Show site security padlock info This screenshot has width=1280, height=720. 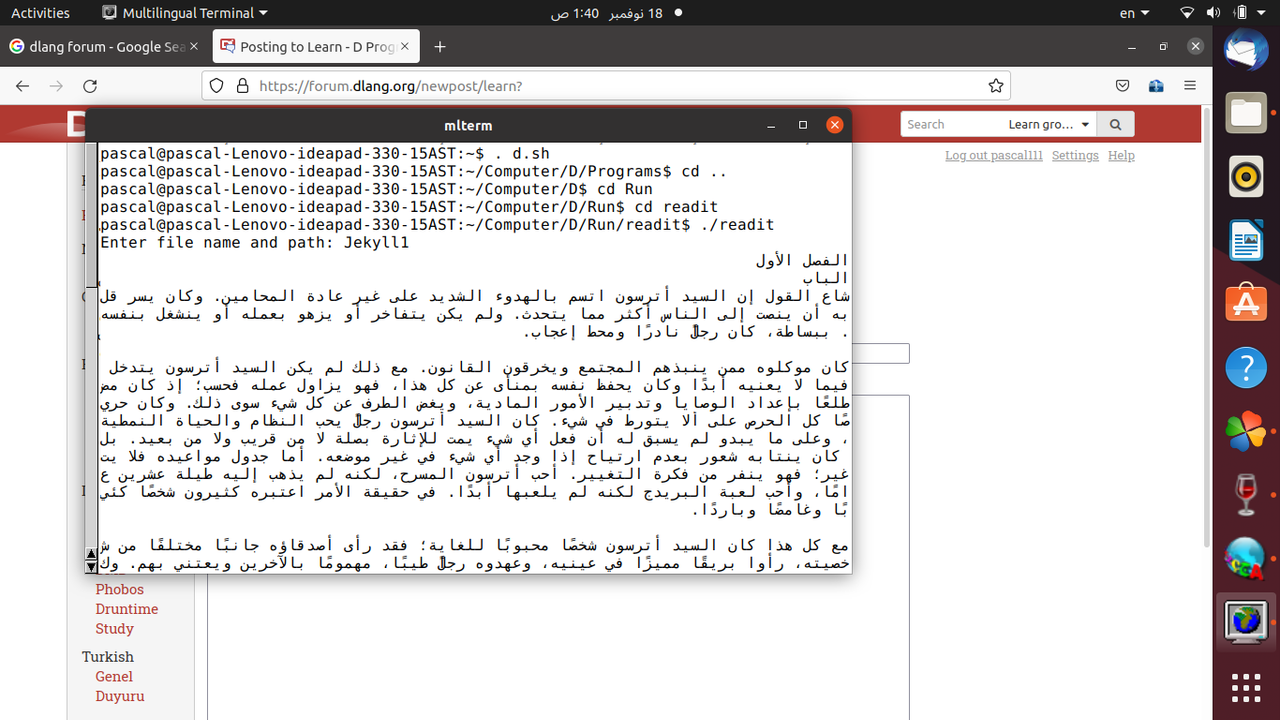coord(241,86)
